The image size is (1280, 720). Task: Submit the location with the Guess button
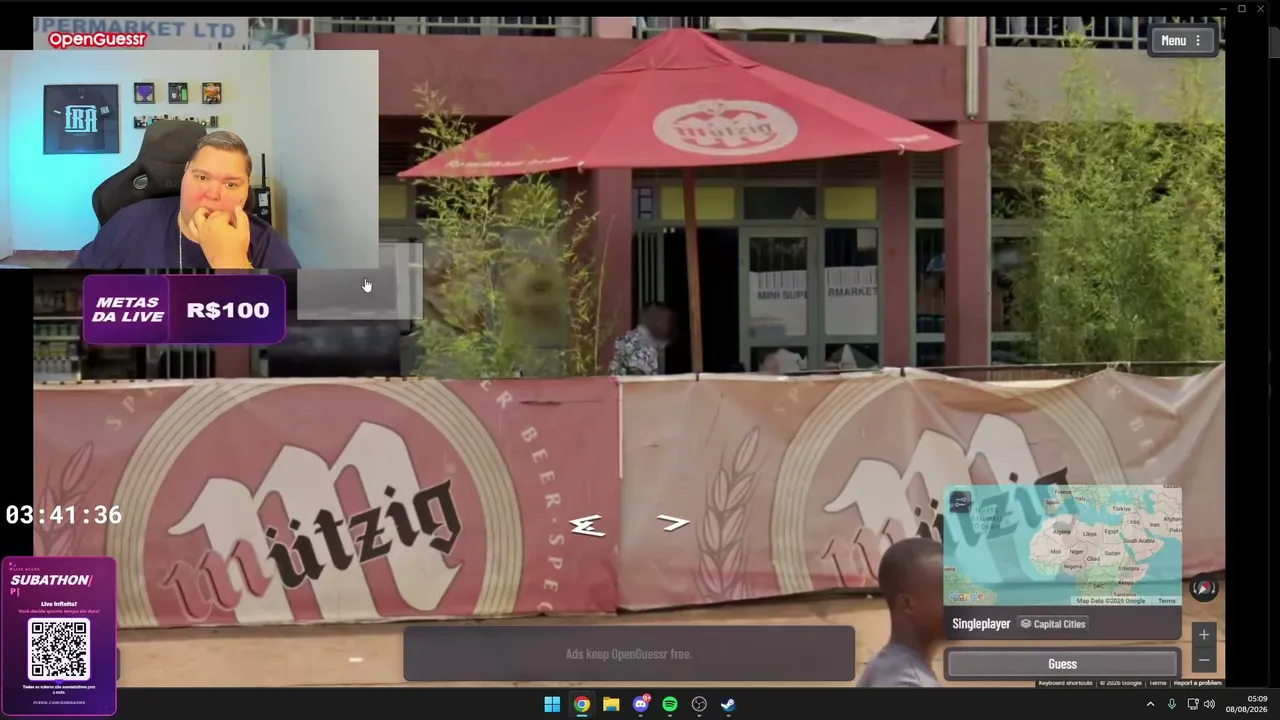click(x=1062, y=664)
